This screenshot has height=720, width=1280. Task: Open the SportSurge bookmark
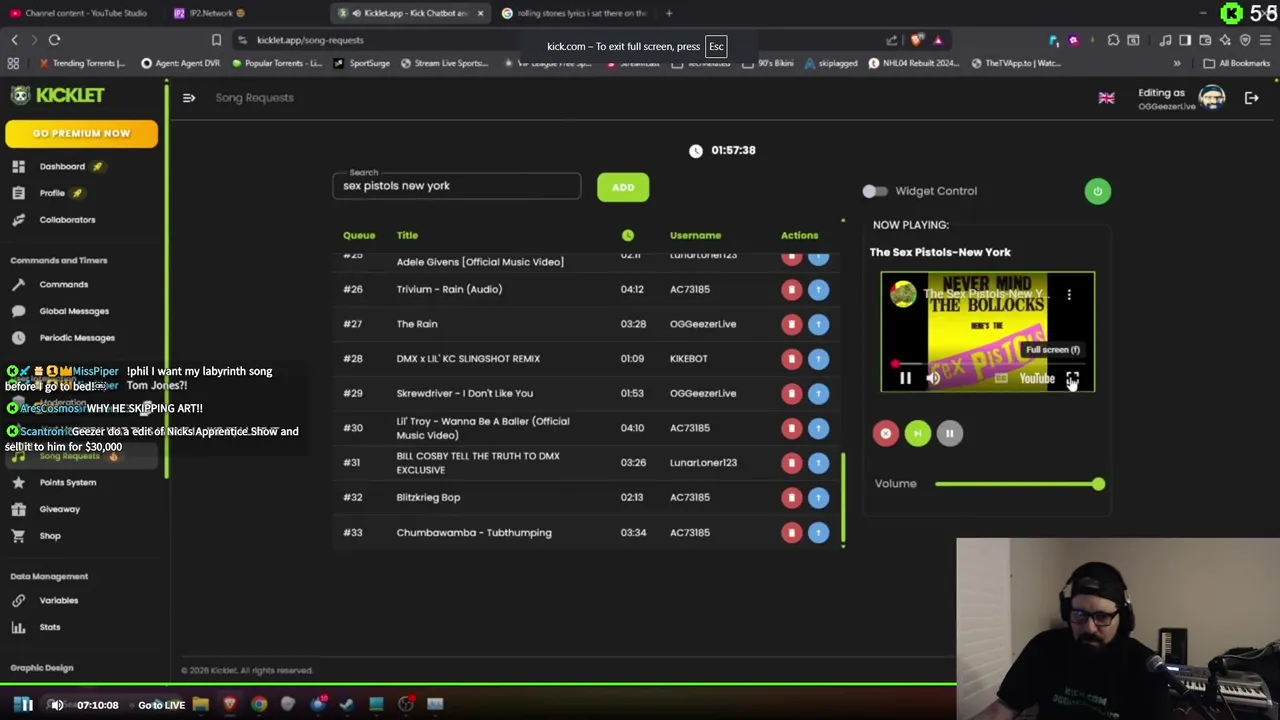point(362,63)
